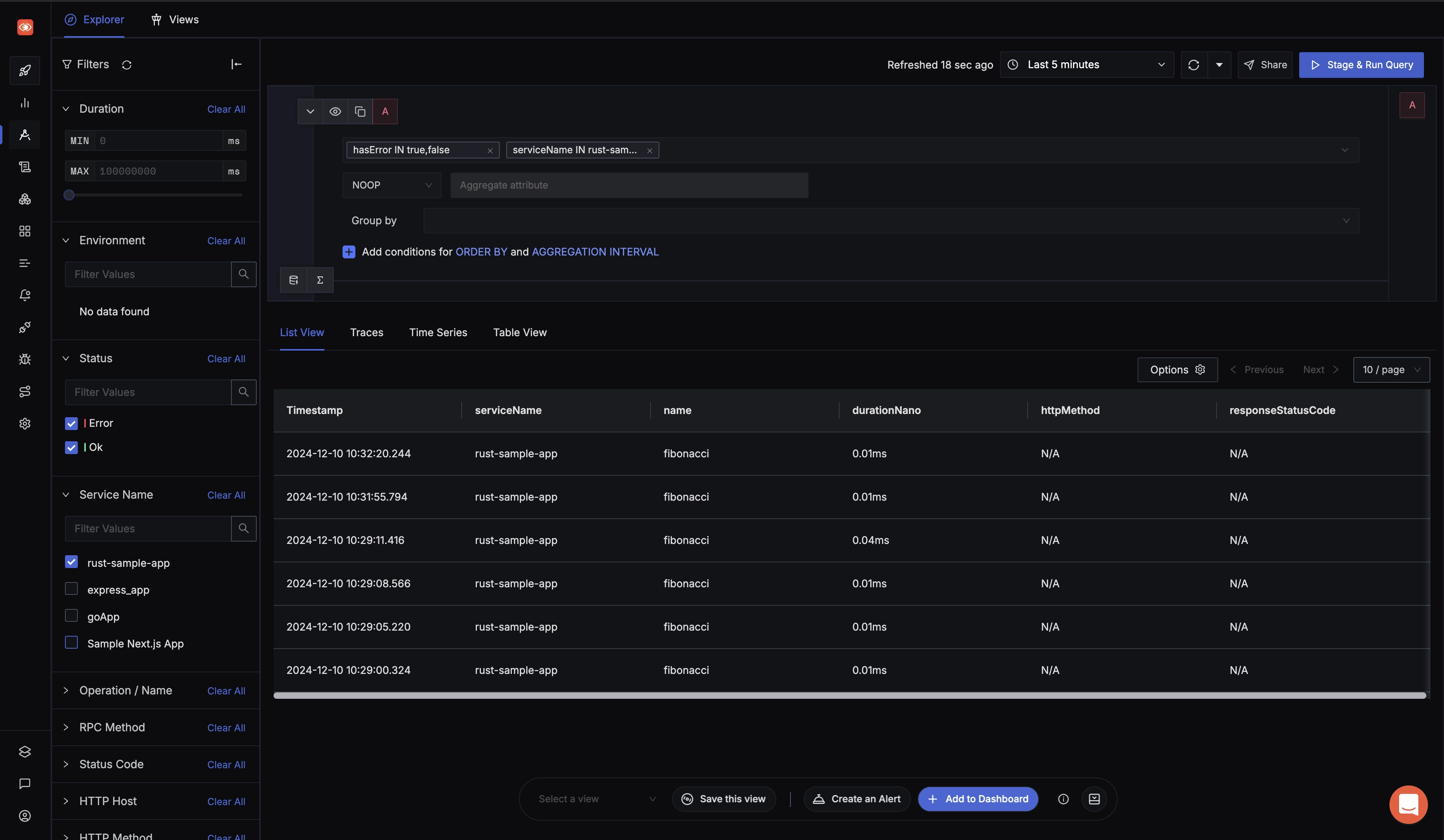Open Exceptions bug sidebar icon
Screen dimensions: 1444x840
click(x=24, y=359)
